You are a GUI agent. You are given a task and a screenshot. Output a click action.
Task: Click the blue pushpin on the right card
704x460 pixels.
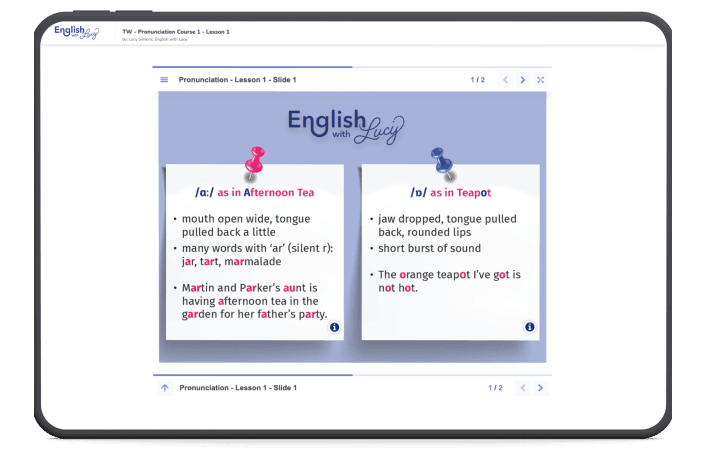[x=440, y=162]
